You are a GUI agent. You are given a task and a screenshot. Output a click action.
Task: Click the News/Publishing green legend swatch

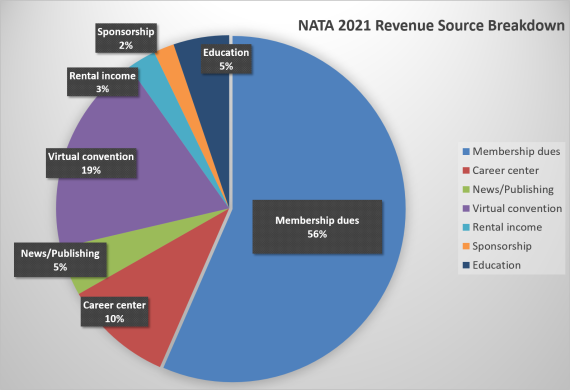click(x=466, y=189)
